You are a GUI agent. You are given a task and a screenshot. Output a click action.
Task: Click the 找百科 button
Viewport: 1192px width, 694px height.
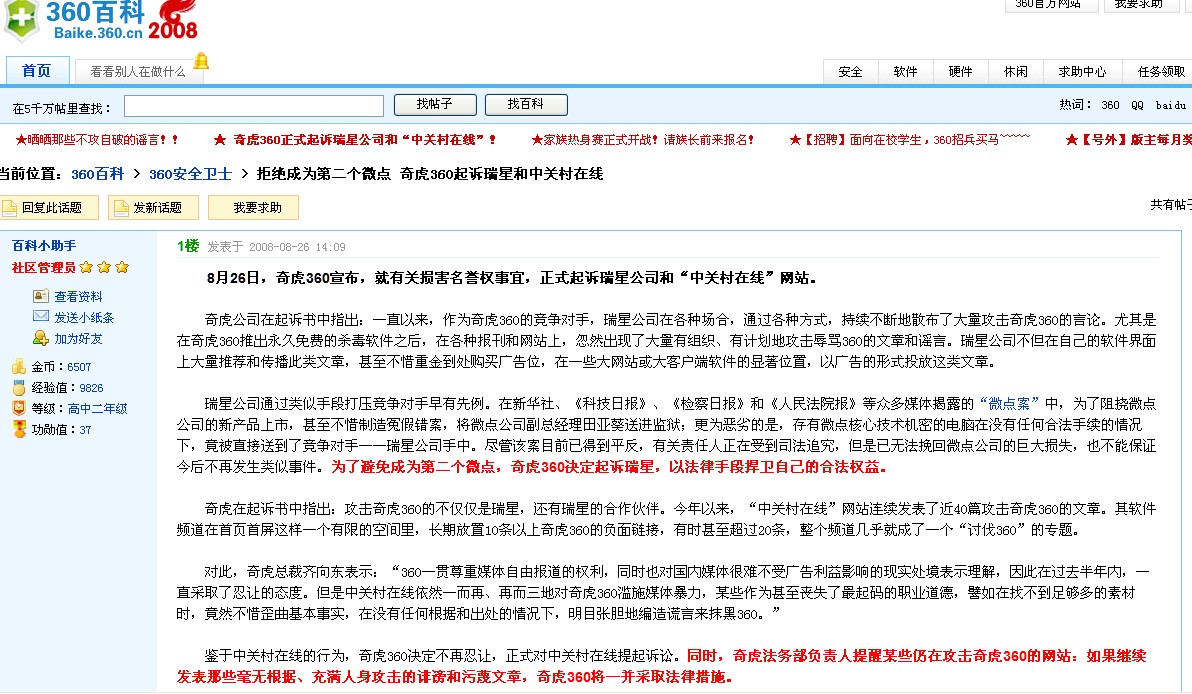click(526, 104)
